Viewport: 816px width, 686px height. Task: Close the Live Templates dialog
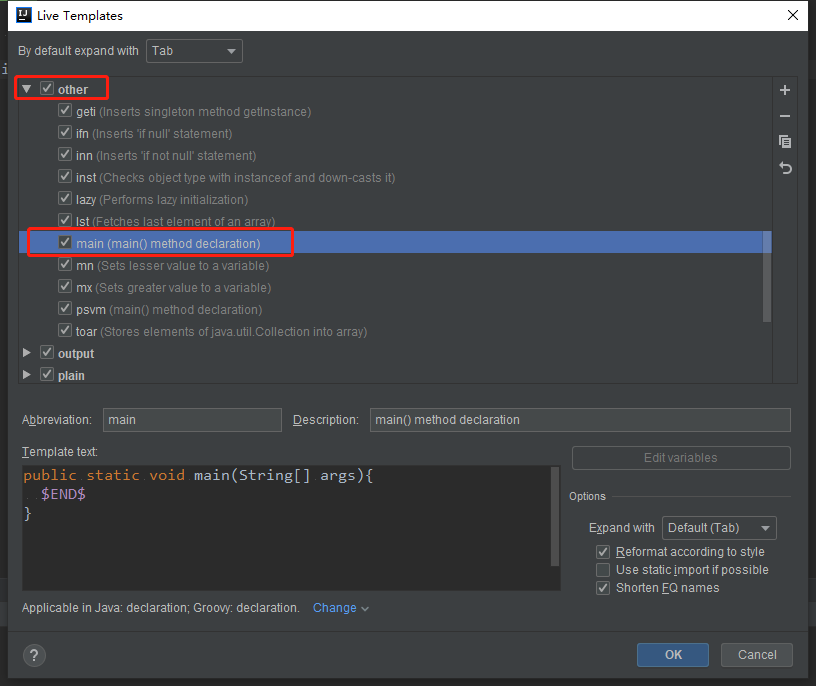tap(793, 15)
